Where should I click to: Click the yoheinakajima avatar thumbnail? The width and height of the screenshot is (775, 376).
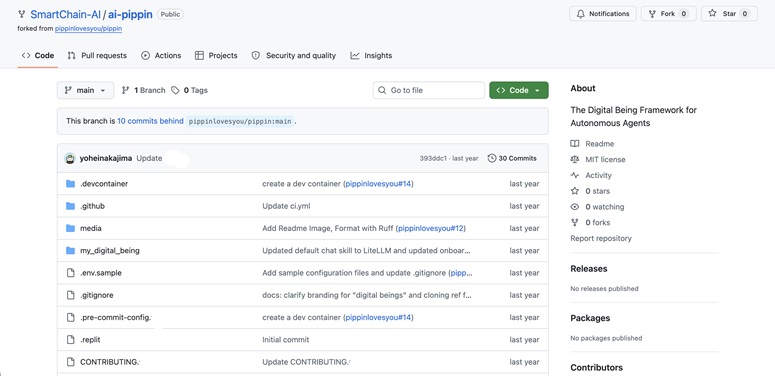click(x=70, y=159)
